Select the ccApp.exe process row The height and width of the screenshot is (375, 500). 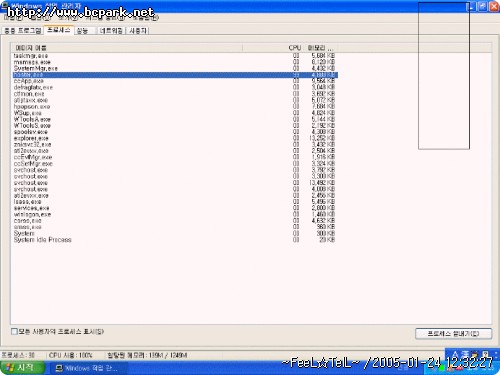pos(175,81)
